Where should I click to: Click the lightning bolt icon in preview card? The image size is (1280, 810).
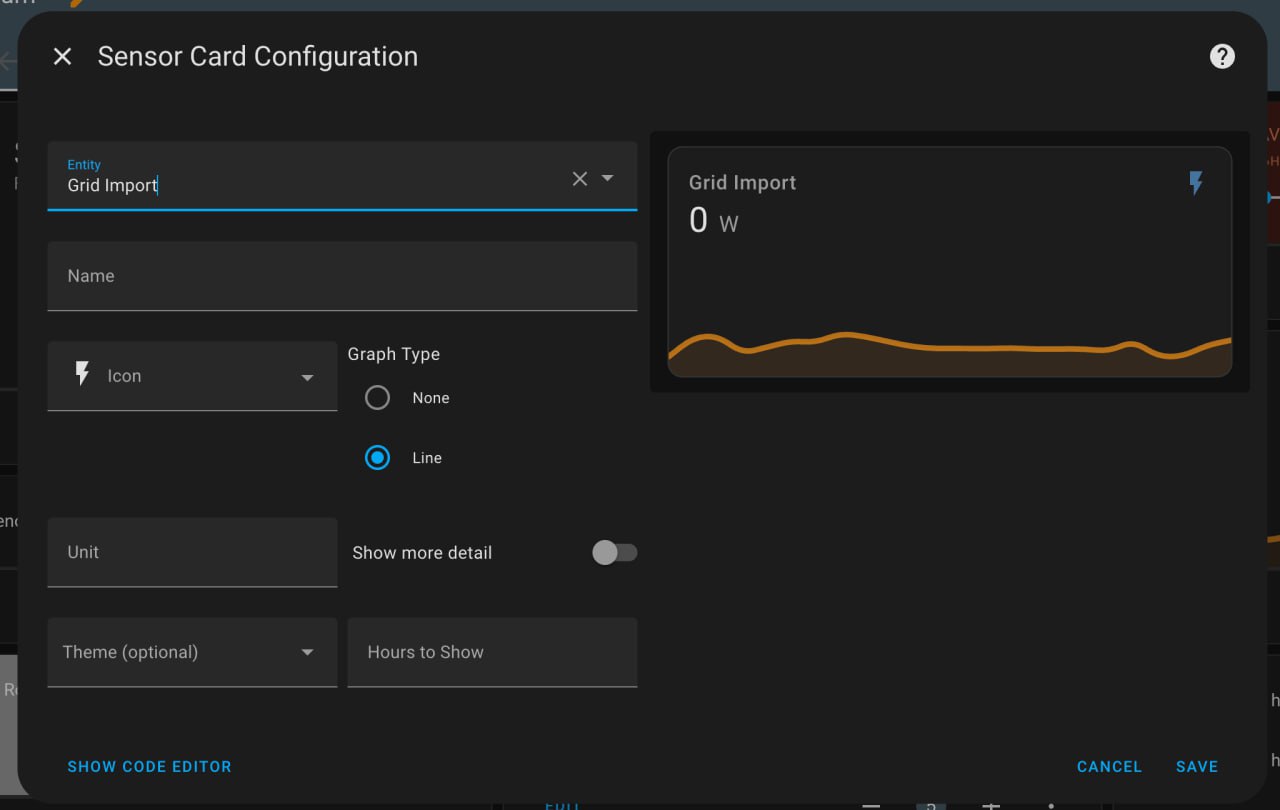point(1196,183)
